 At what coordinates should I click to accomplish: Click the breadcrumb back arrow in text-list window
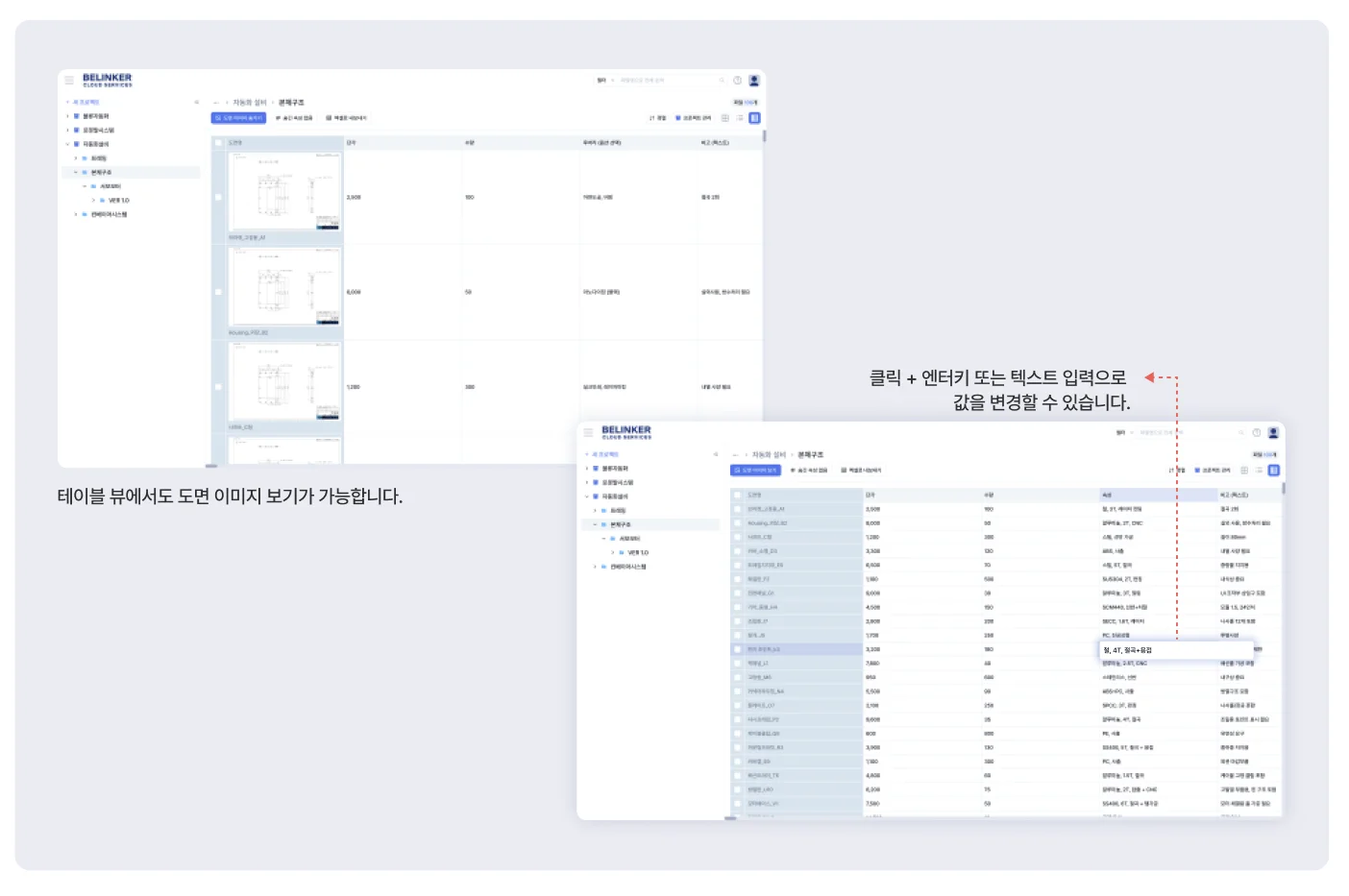[735, 455]
